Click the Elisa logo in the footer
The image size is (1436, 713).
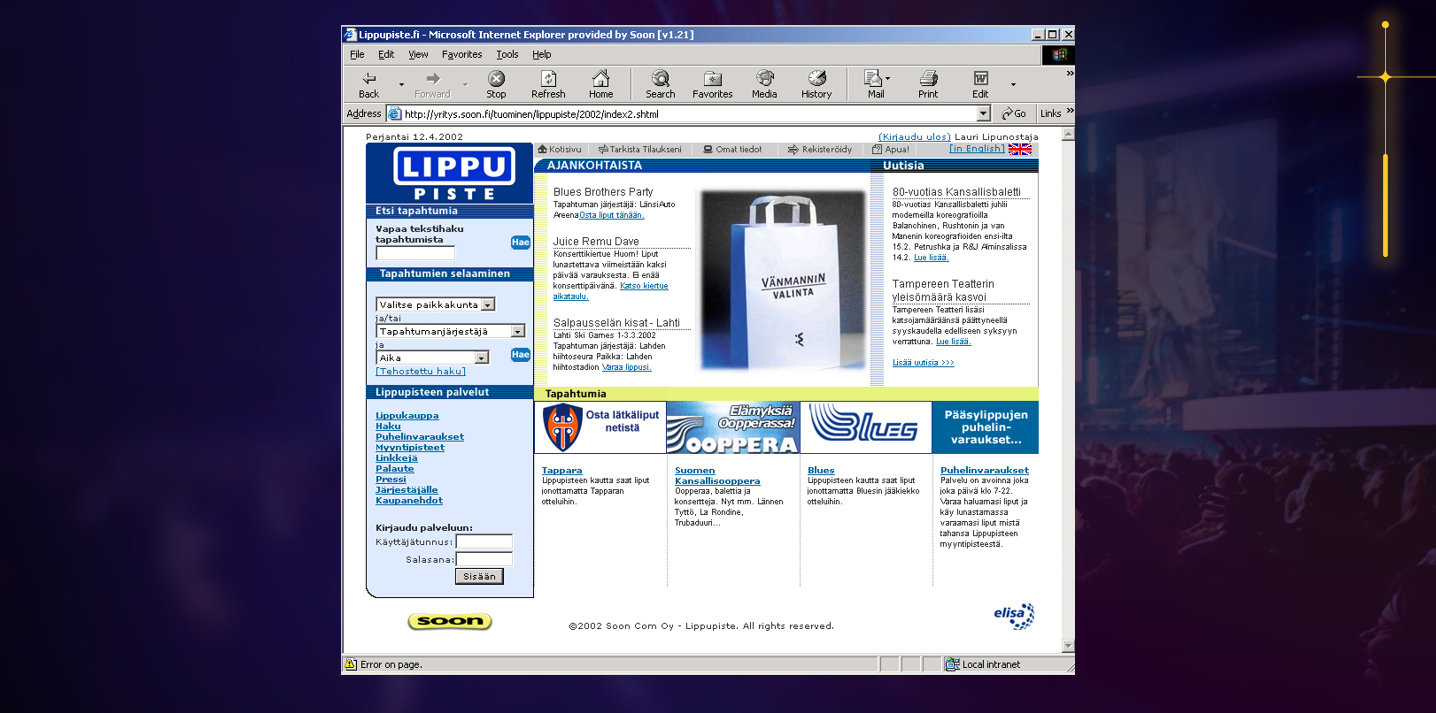(x=1014, y=616)
